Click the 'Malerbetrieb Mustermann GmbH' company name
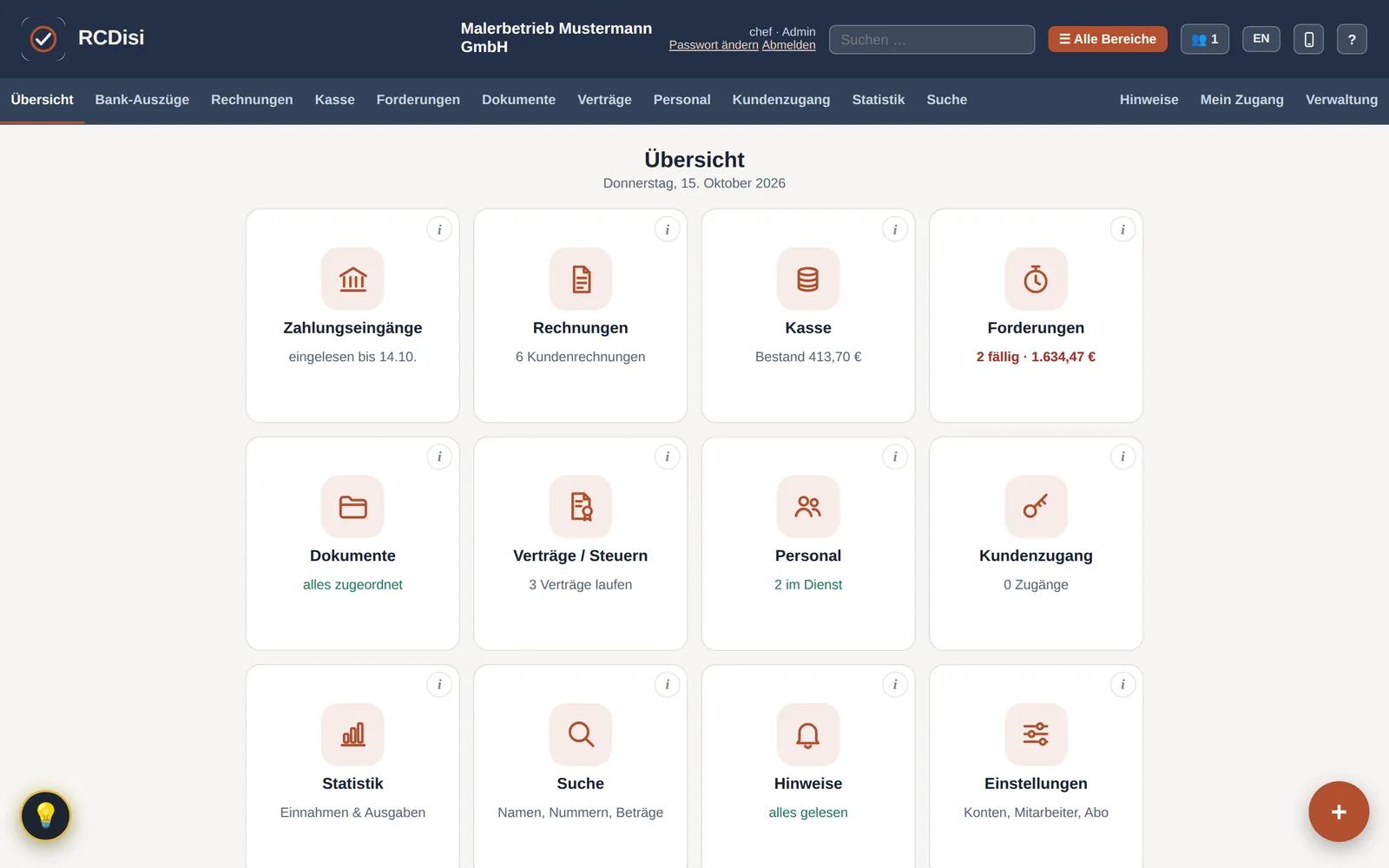This screenshot has width=1389, height=868. coord(556,37)
